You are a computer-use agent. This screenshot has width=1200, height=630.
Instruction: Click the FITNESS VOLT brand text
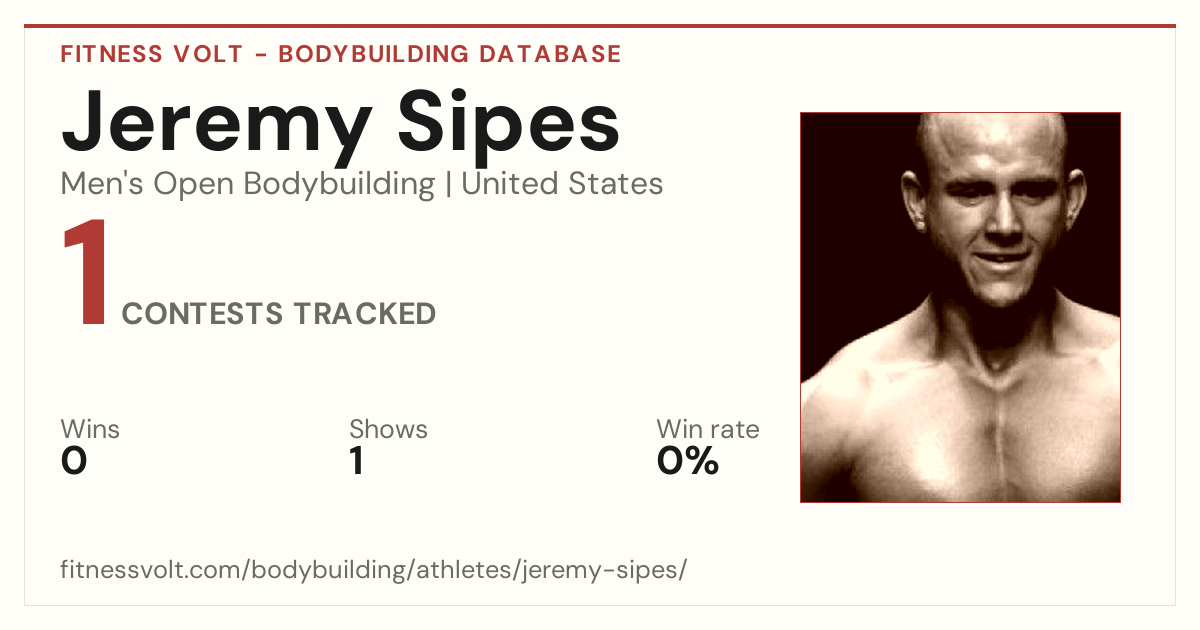pyautogui.click(x=151, y=54)
